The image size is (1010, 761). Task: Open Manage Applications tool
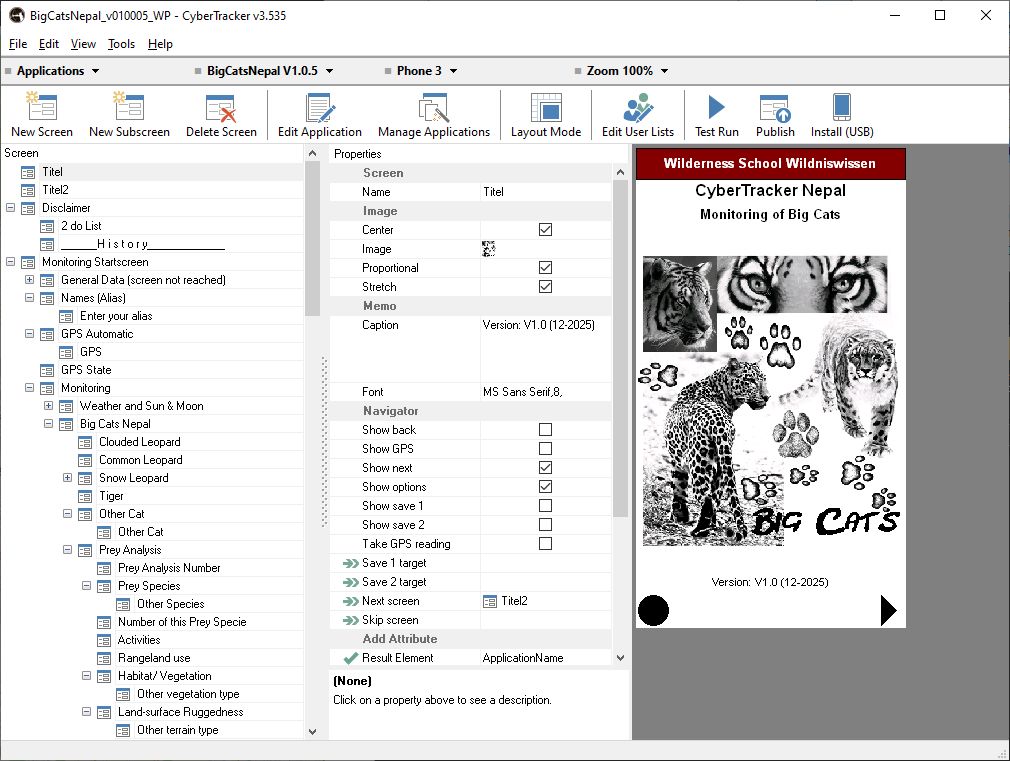tap(433, 108)
